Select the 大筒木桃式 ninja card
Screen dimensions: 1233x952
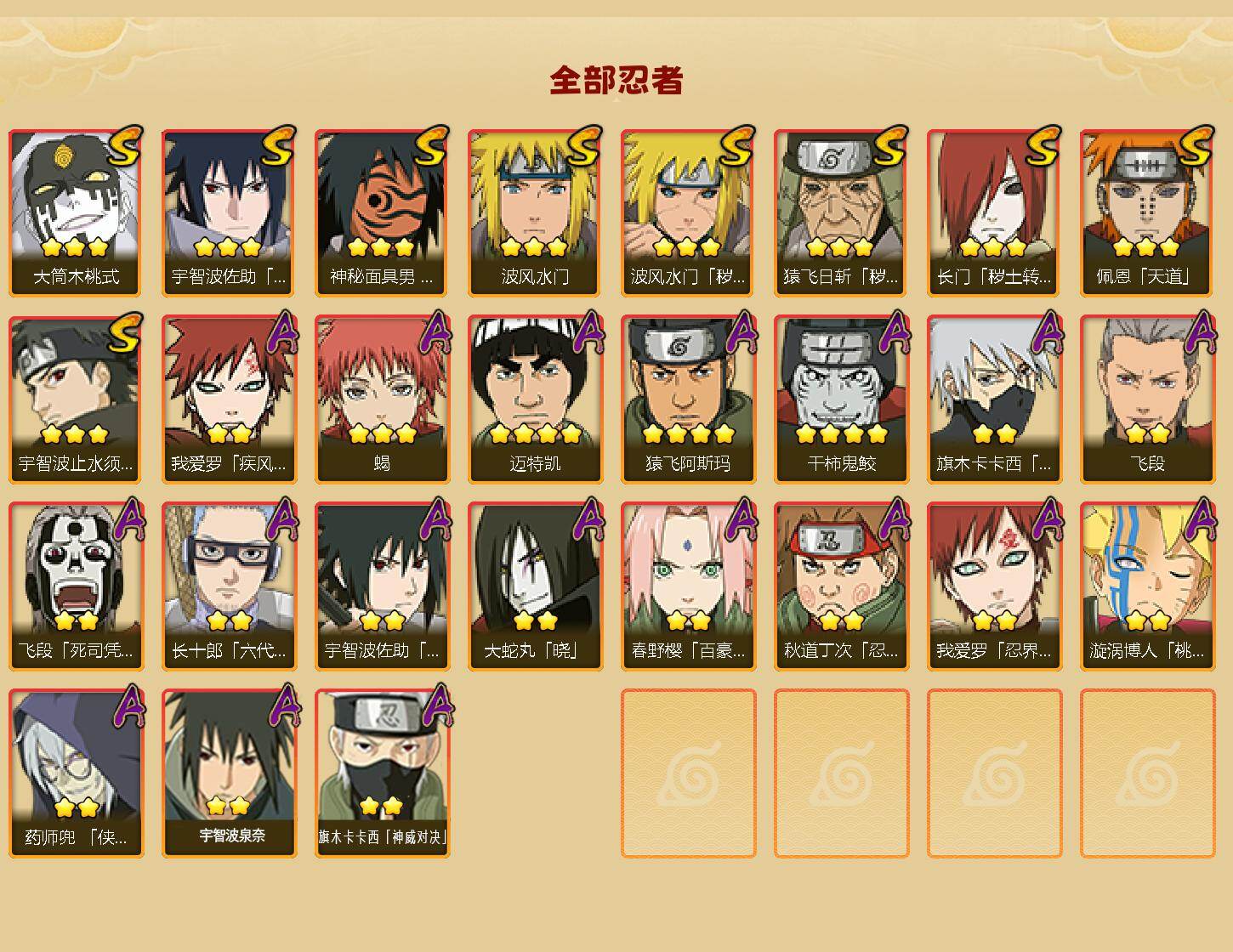coord(76,212)
